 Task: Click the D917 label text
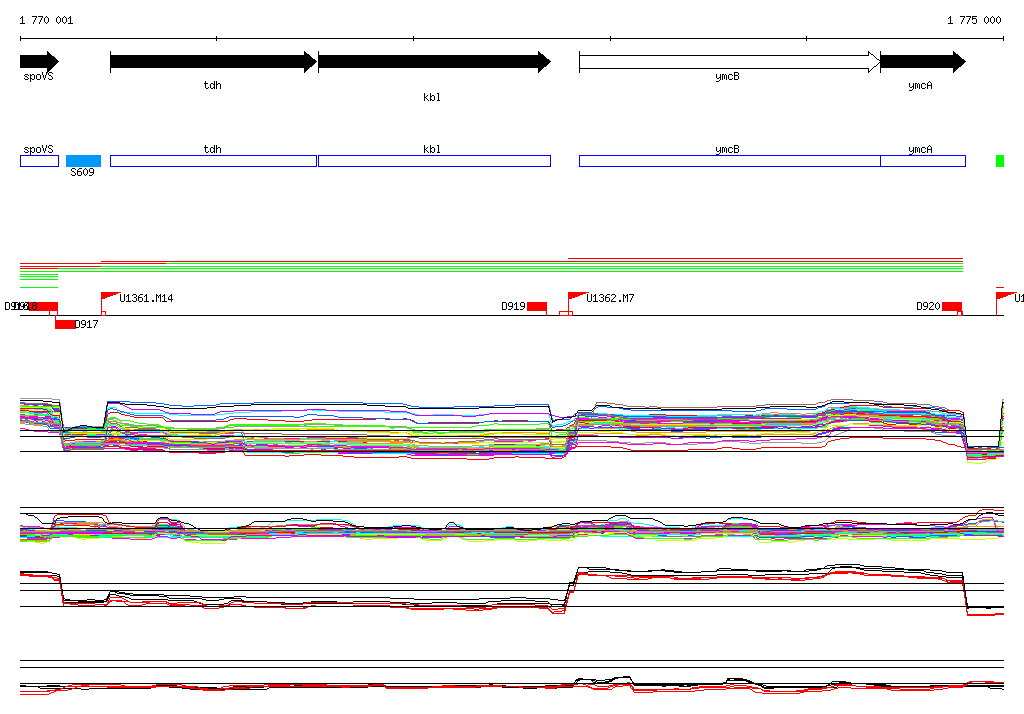(x=87, y=324)
